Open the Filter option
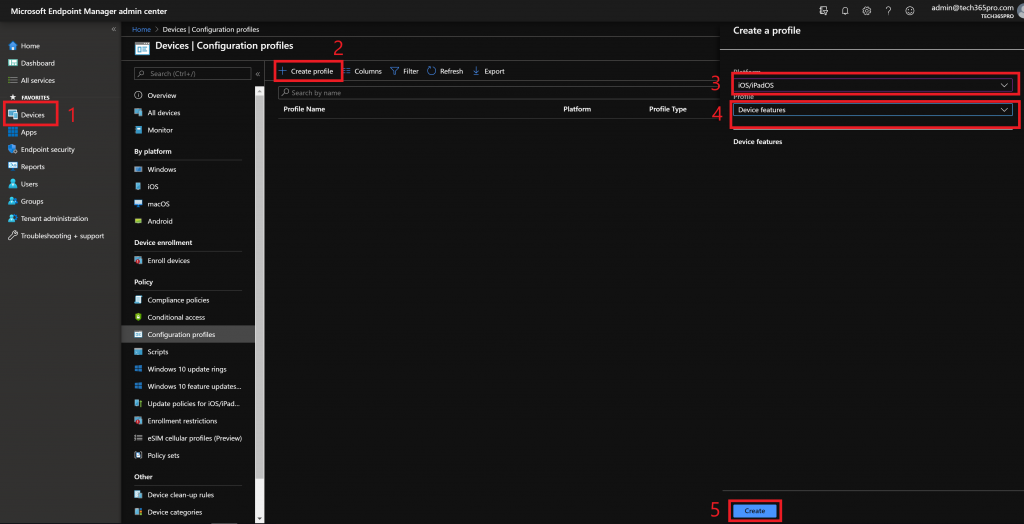This screenshot has width=1024, height=524. pos(404,72)
